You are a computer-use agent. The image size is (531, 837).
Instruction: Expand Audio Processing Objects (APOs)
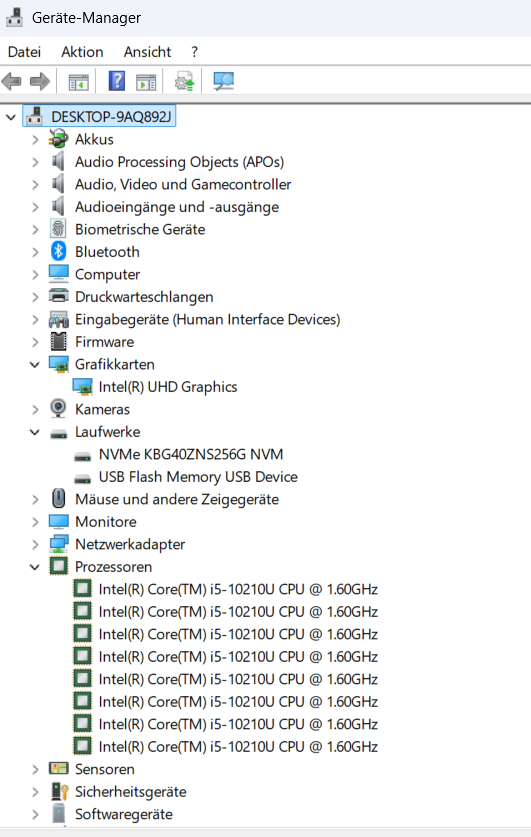(x=35, y=162)
